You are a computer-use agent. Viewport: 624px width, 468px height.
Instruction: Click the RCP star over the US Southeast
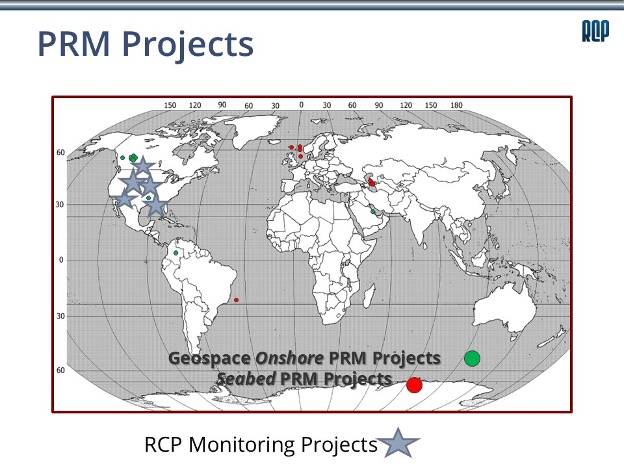(156, 205)
